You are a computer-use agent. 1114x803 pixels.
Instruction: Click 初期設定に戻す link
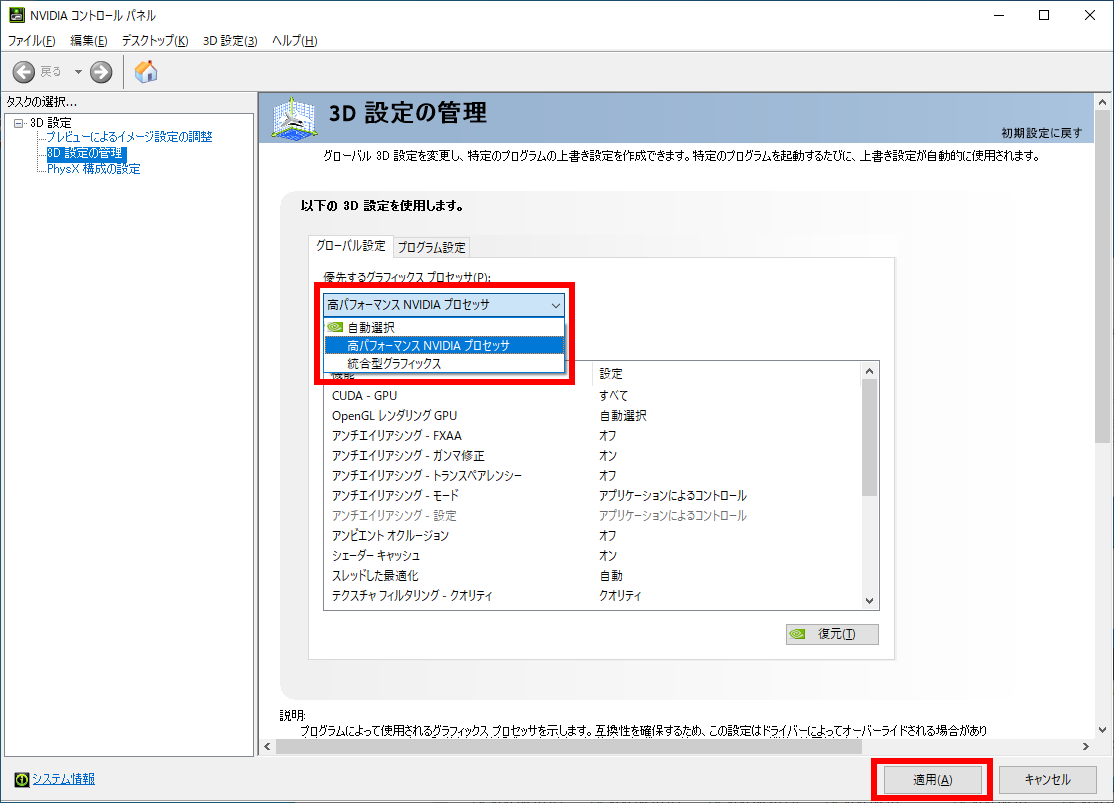[x=1042, y=133]
